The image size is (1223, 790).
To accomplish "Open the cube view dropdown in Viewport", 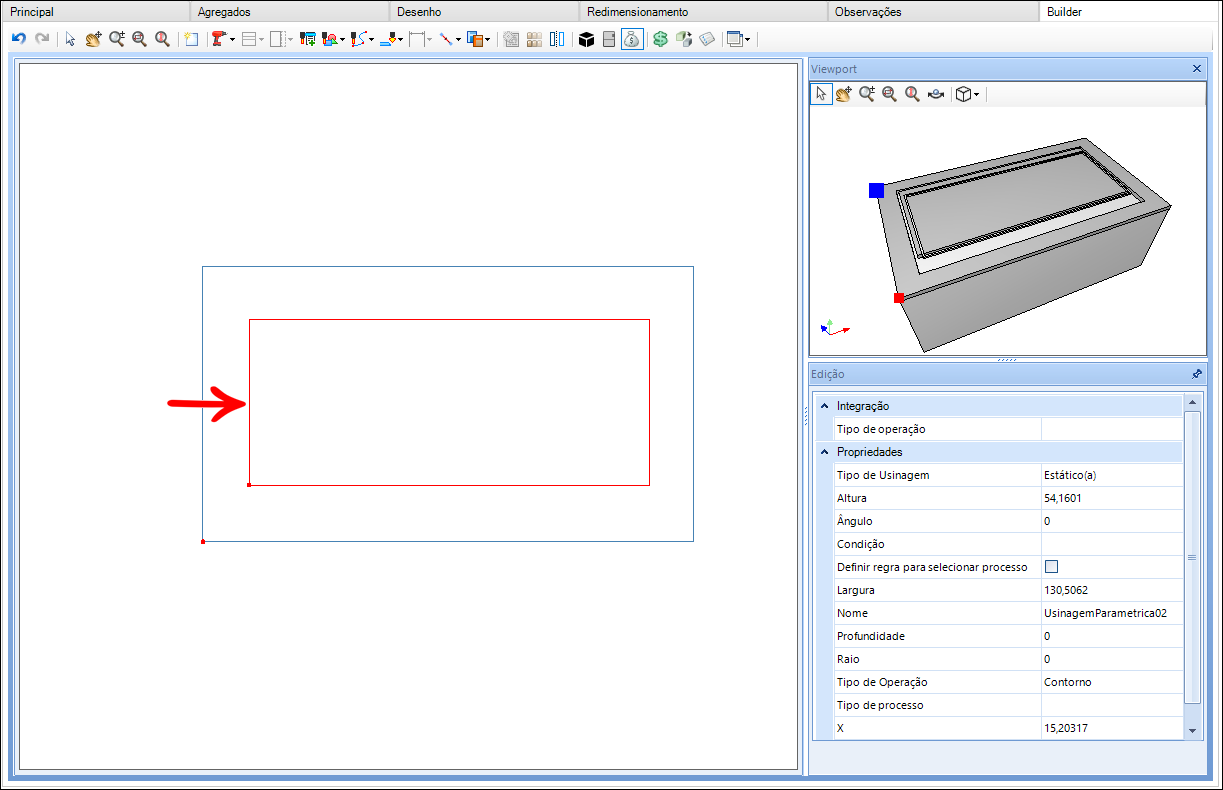I will click(x=966, y=94).
